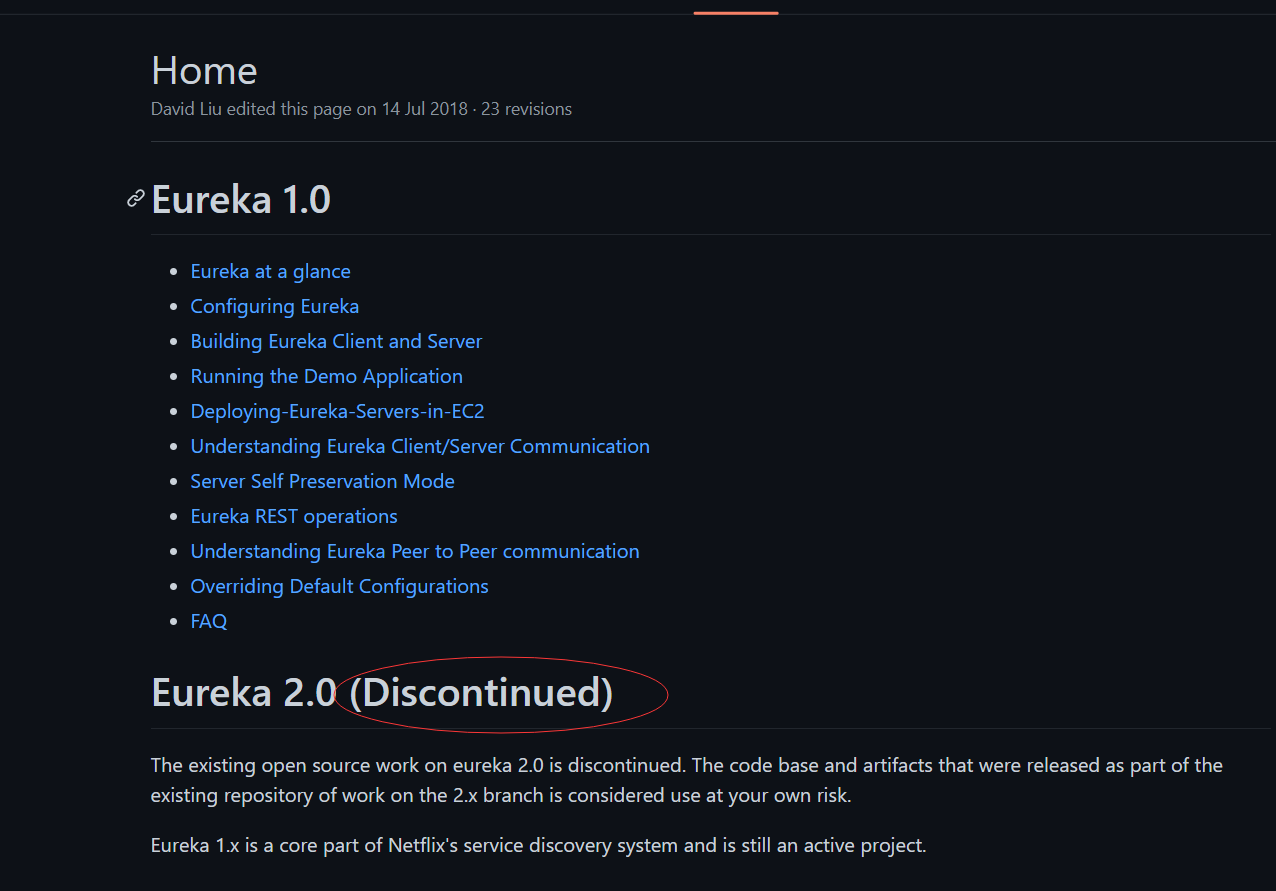
Task: Click the David Liu author name
Action: pos(186,109)
